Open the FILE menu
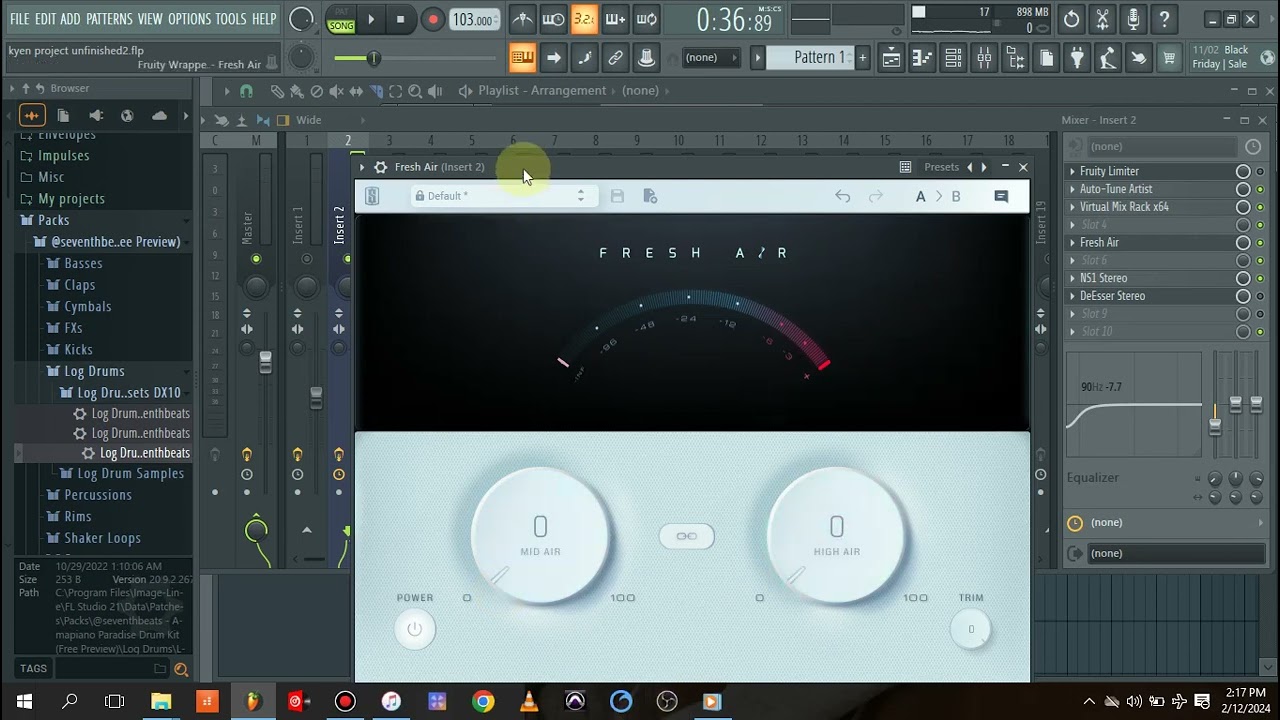Screen dimensions: 1280x720 pos(19,19)
